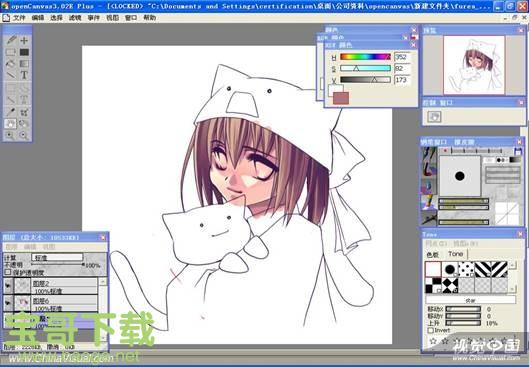Adjust the 移动X slider in Tone panel
Viewport: 529px width, 367px height.
point(463,309)
